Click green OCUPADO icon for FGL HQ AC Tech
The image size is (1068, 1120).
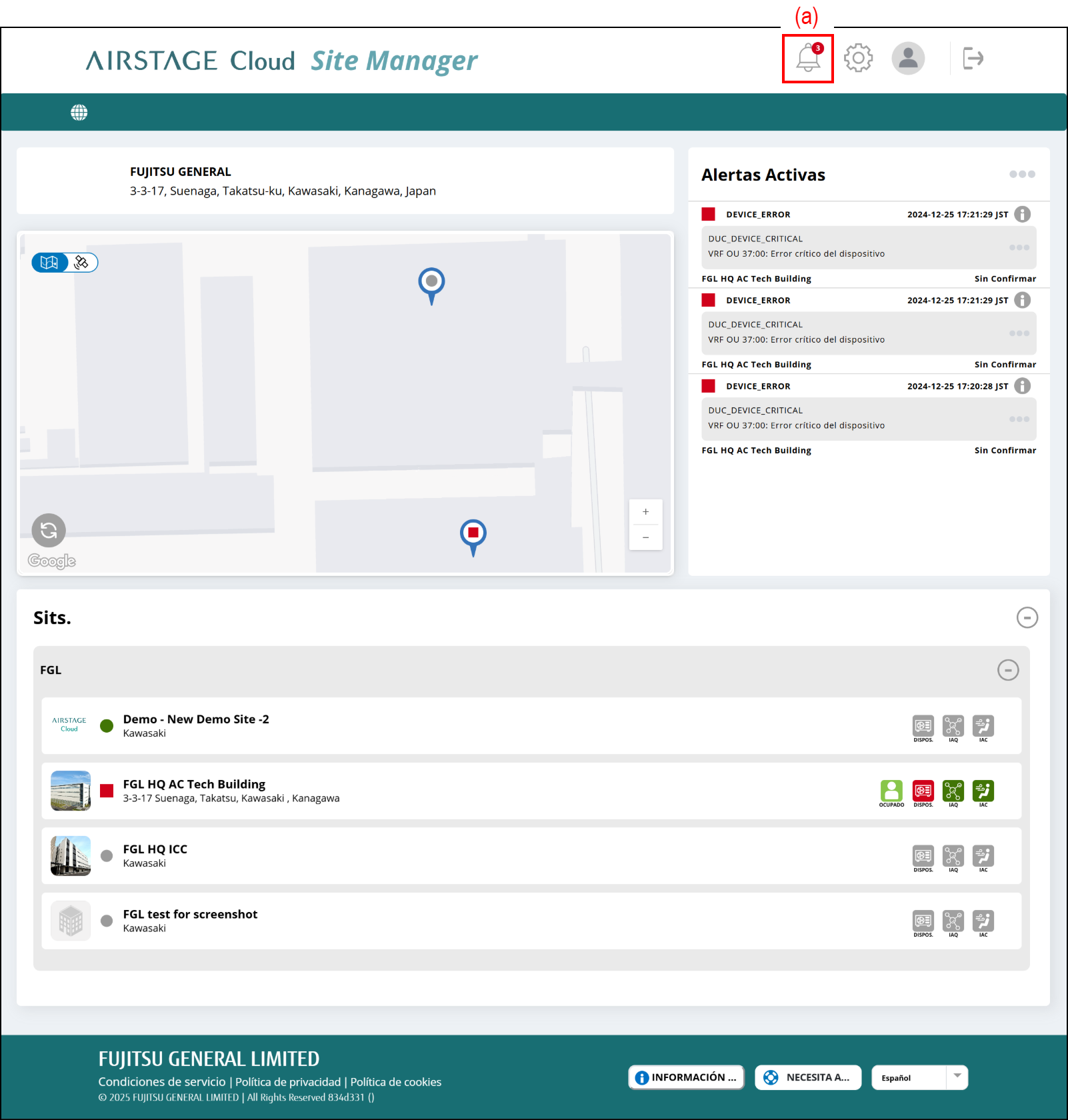[x=891, y=791]
